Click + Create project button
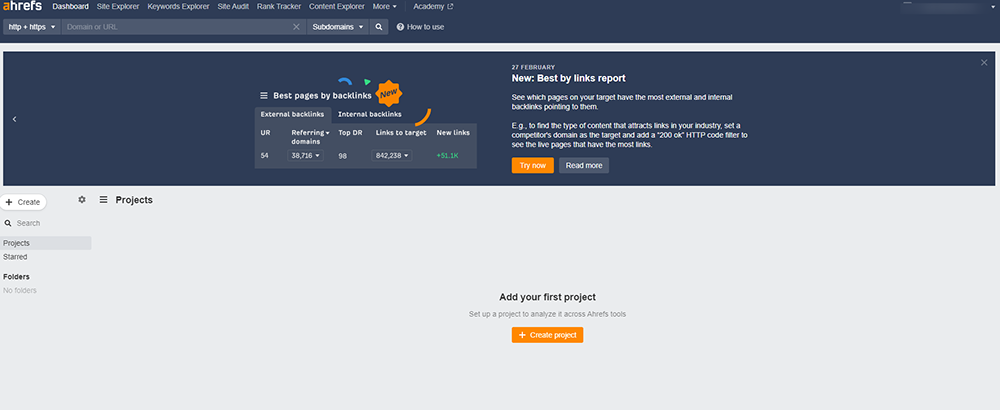 tap(547, 335)
